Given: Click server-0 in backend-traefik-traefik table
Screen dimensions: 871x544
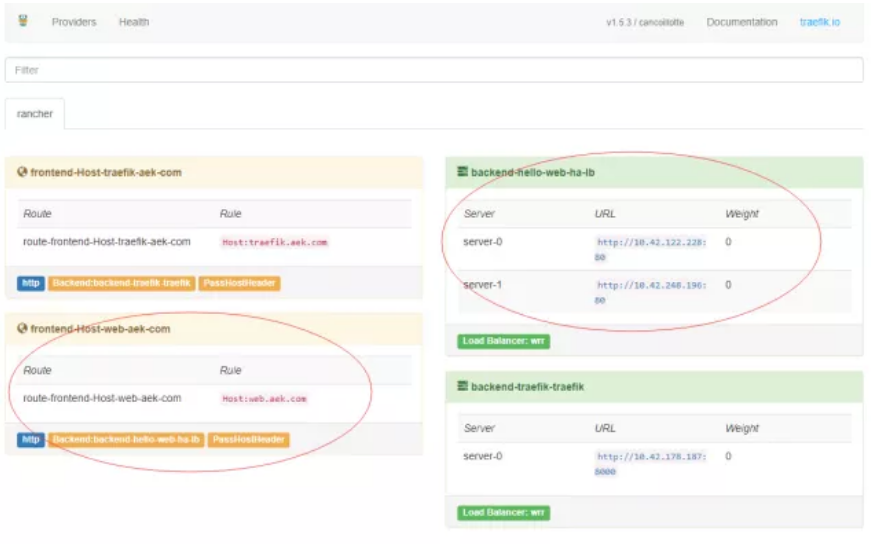Looking at the screenshot, I should pyautogui.click(x=483, y=456).
